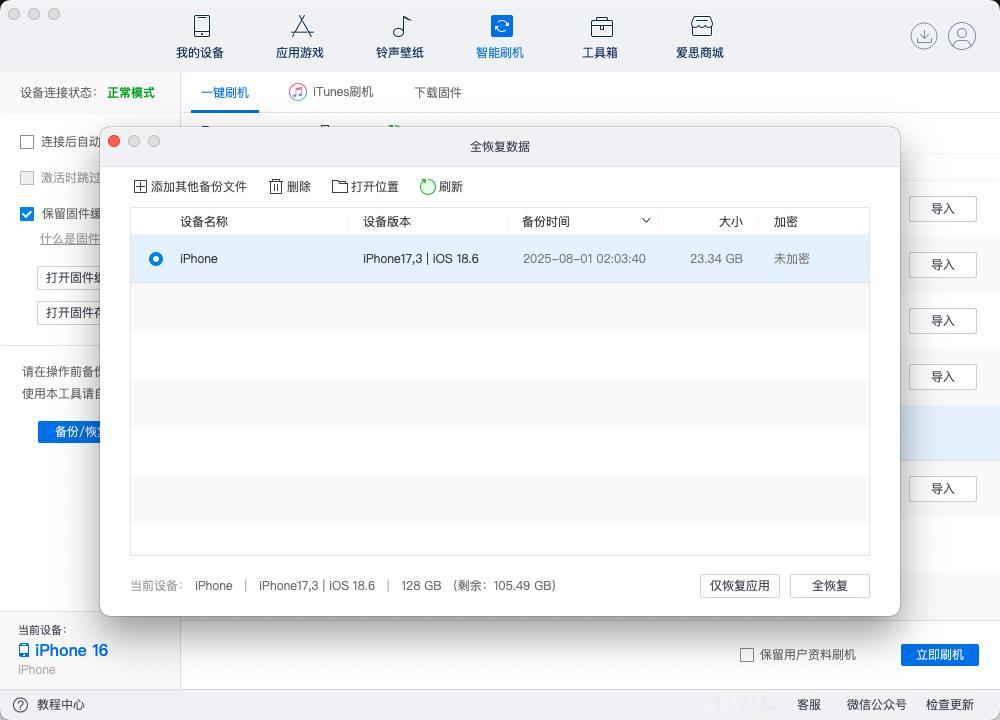
Task: Sort by 备份时间 column arrow
Action: [646, 221]
